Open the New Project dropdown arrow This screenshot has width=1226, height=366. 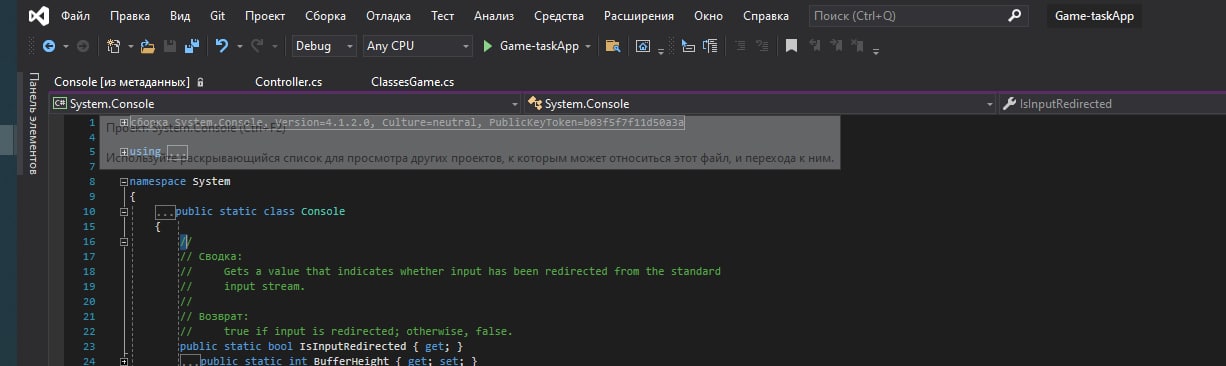(x=130, y=47)
